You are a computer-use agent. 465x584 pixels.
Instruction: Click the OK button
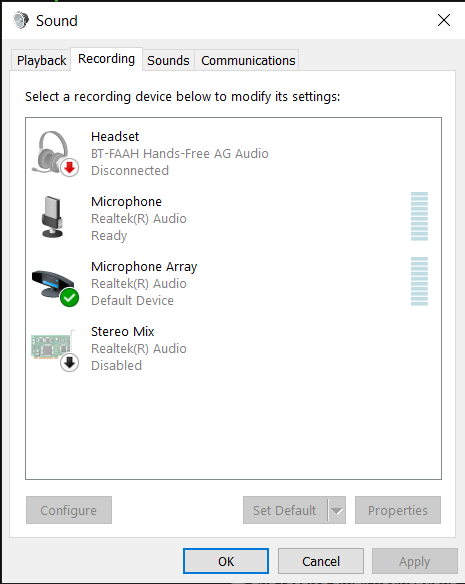click(x=226, y=561)
